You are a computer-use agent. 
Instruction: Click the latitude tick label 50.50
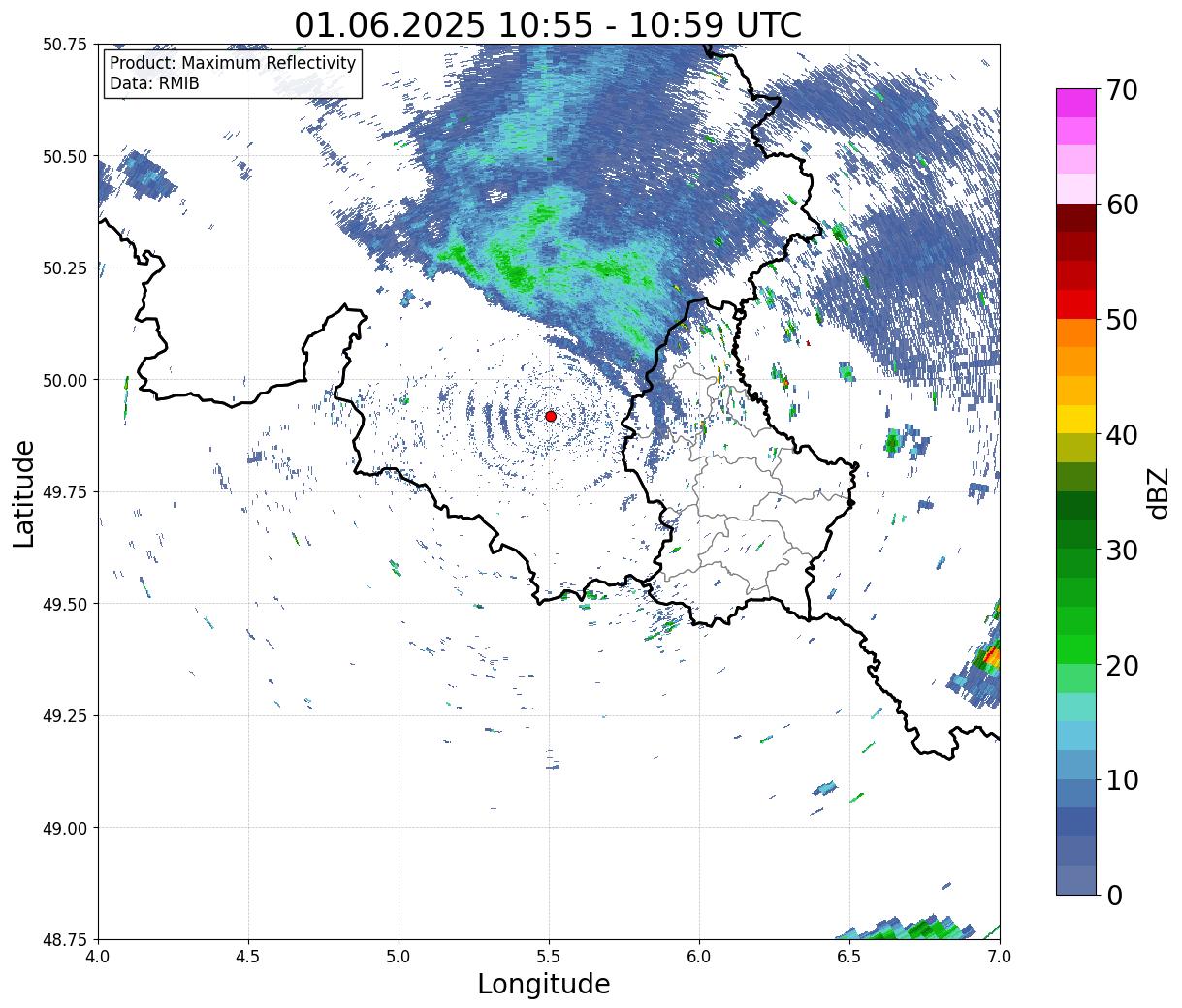[65, 156]
